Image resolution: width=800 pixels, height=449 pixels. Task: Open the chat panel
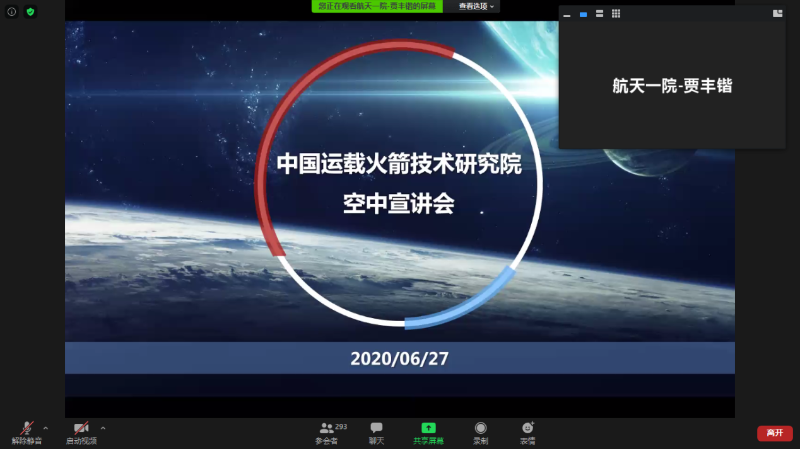[377, 433]
